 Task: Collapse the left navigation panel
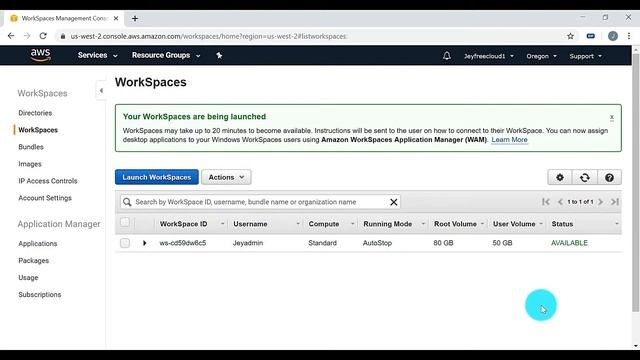[x=101, y=91]
